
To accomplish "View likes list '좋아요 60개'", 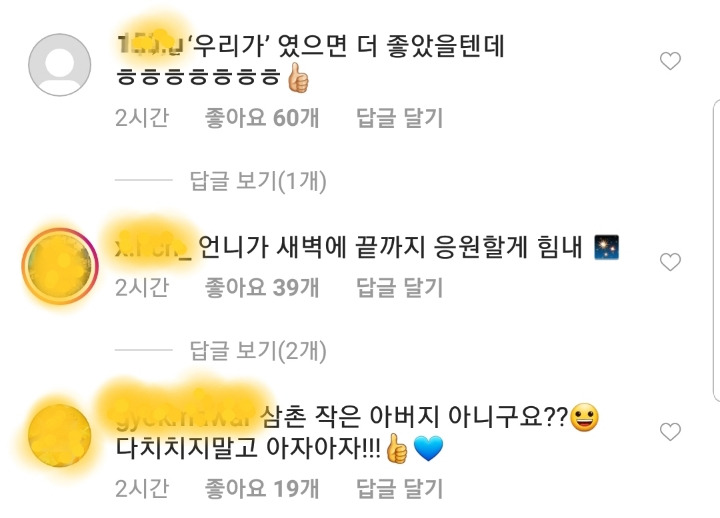I will pos(262,118).
